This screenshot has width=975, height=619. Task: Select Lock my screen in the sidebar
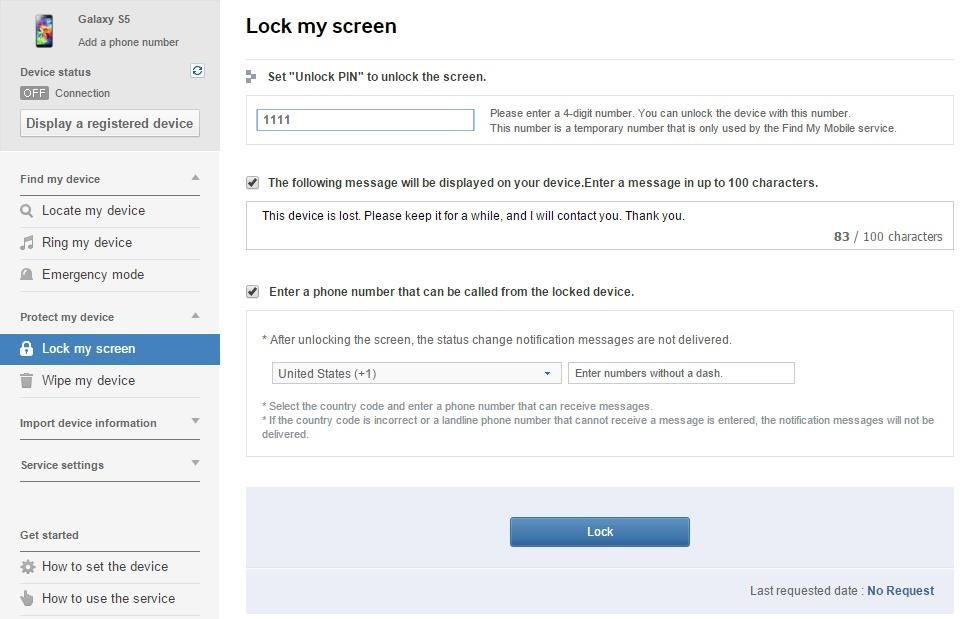(90, 348)
